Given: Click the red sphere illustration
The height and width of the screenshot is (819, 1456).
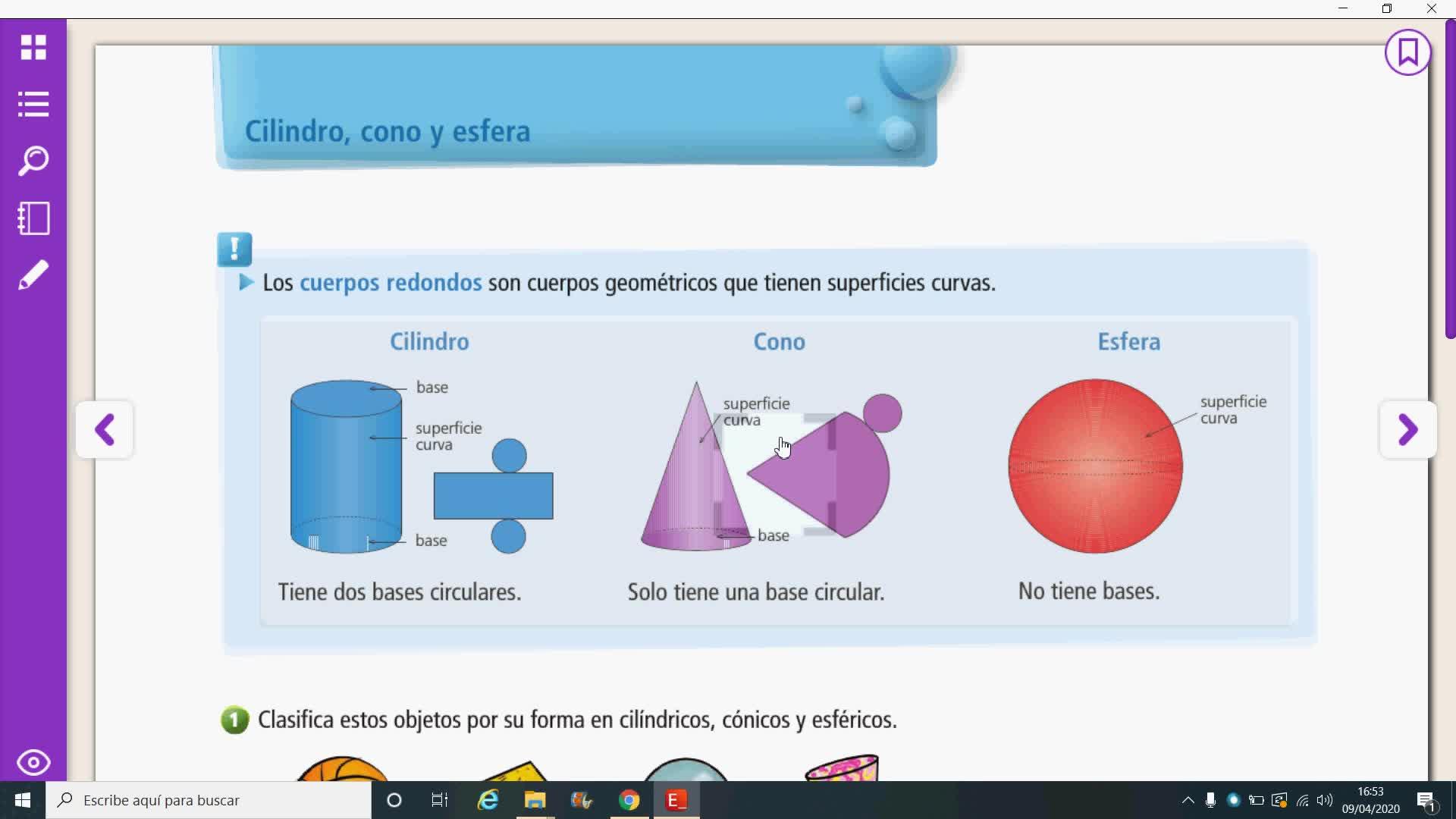Looking at the screenshot, I should point(1095,466).
